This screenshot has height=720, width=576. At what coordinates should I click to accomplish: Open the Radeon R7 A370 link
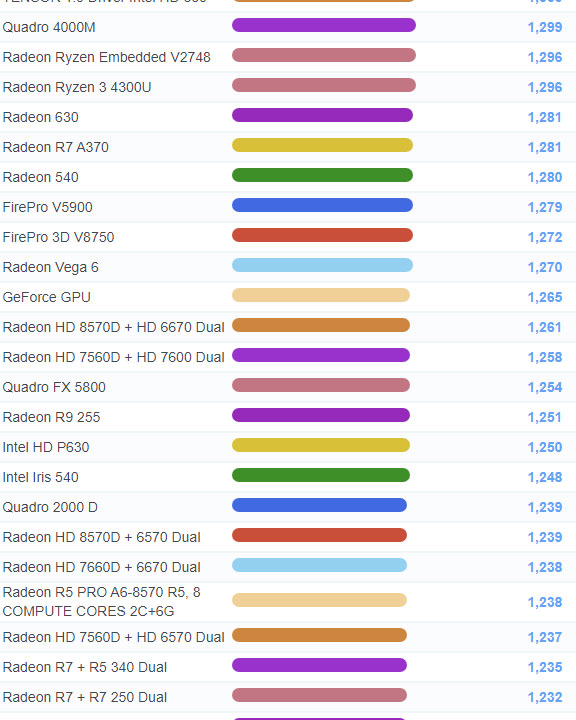click(x=56, y=147)
